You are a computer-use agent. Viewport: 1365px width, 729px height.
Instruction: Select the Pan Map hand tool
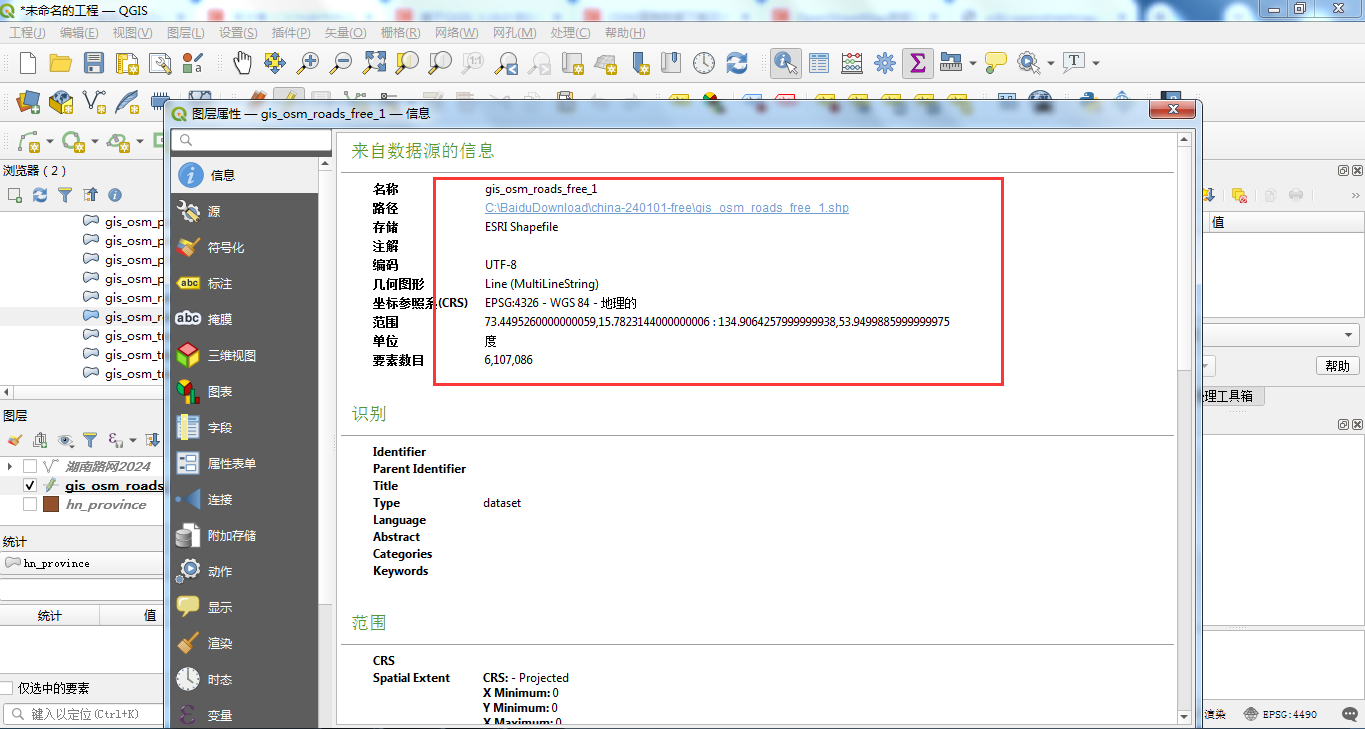[x=242, y=63]
